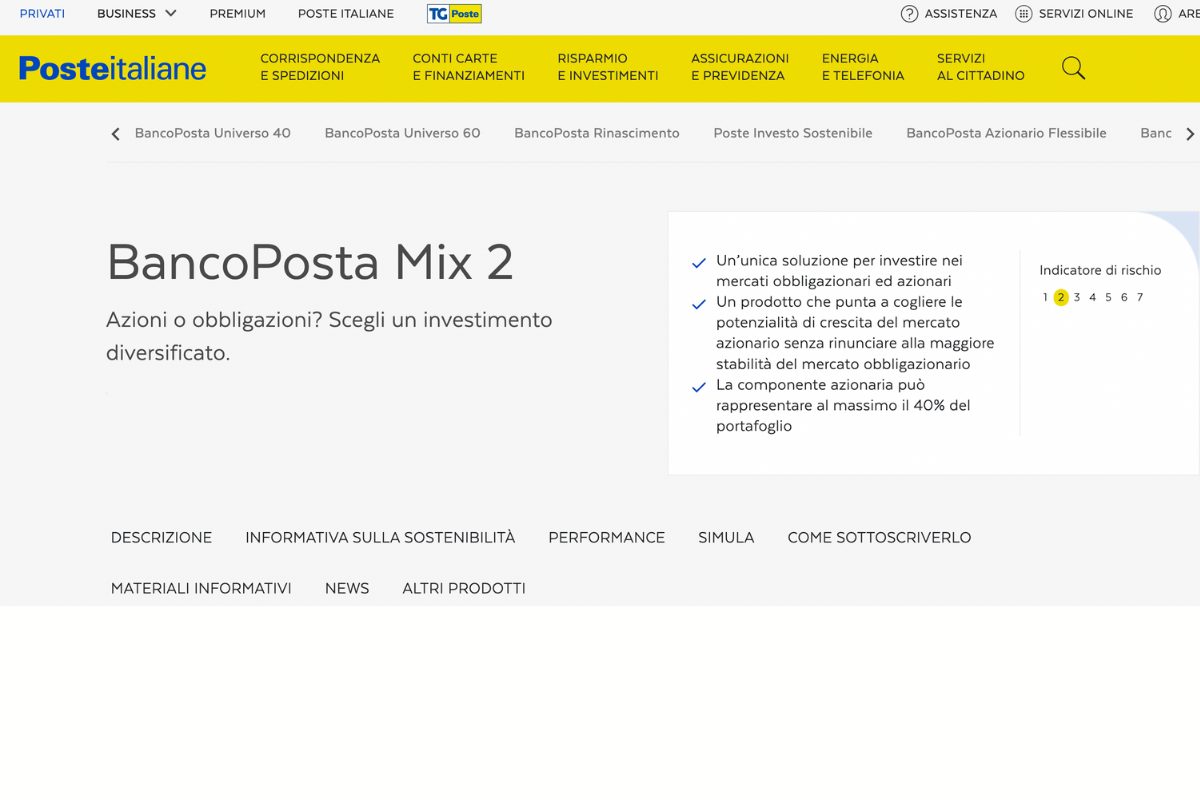
Task: Select Poste Investo Sostenibile product
Action: click(x=793, y=133)
